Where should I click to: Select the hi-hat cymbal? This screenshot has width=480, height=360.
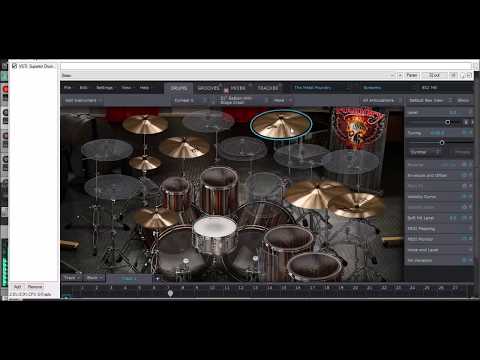[x=155, y=217]
